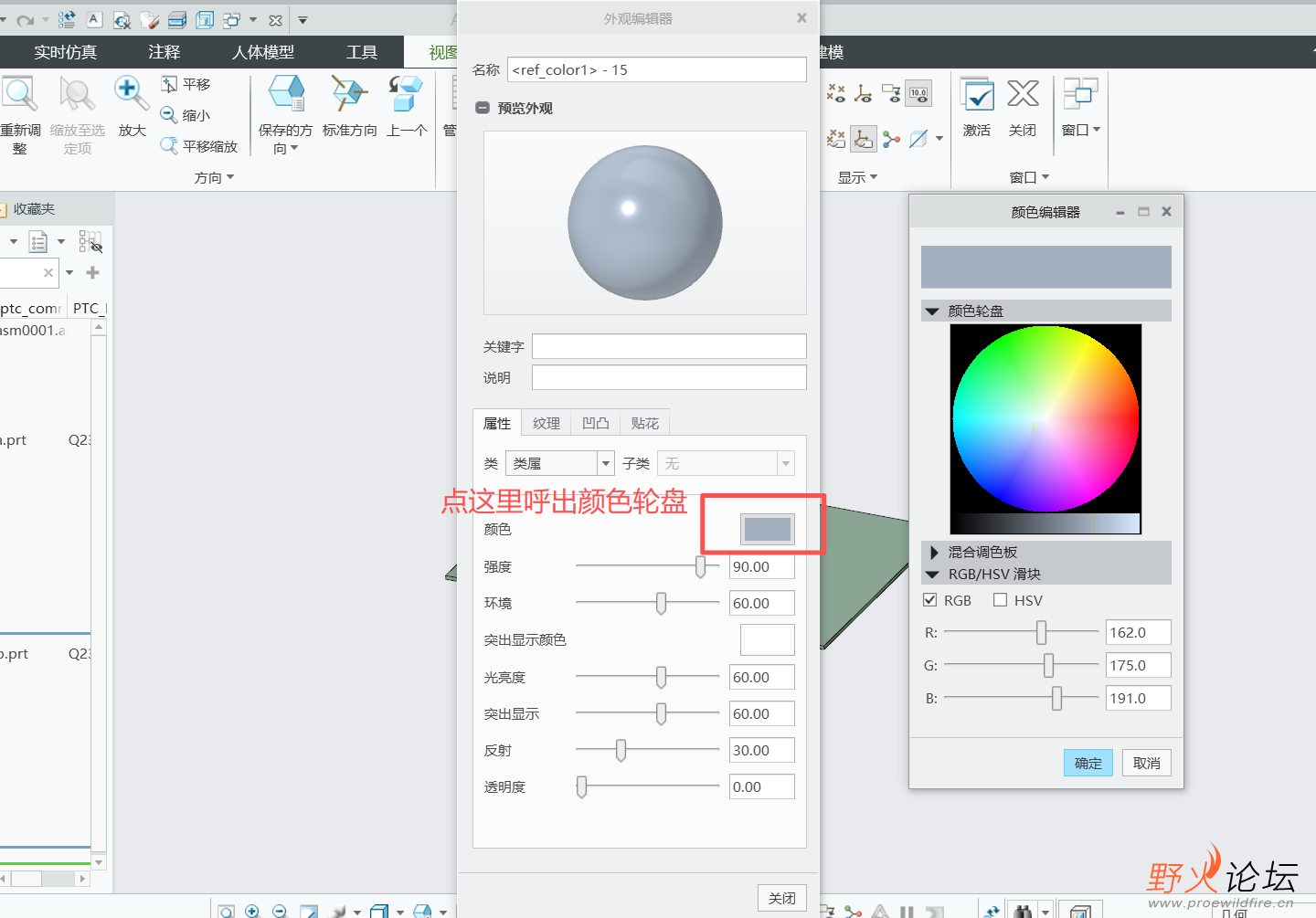The height and width of the screenshot is (918, 1316).
Task: Click the layer stack icon in quick access toolbar
Action: [x=177, y=20]
